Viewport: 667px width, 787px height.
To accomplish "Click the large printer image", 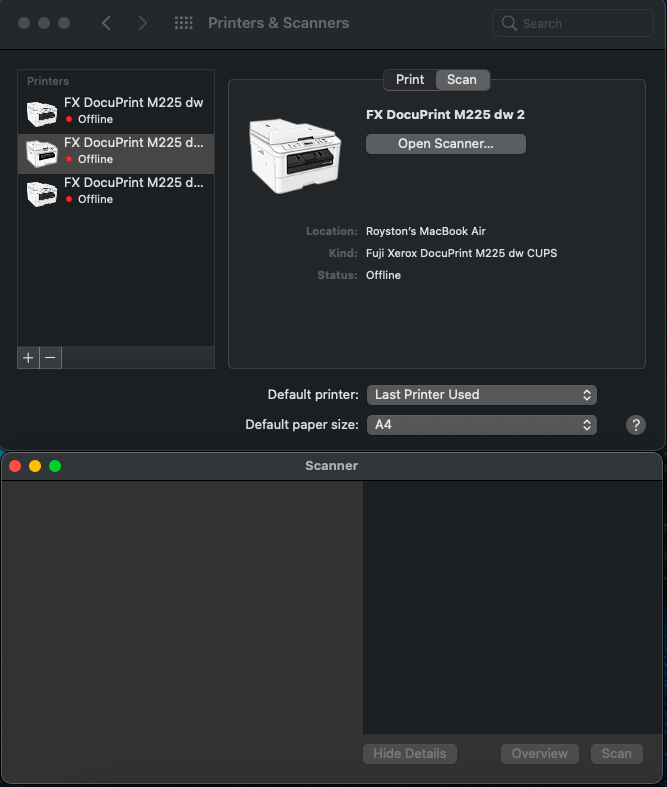I will [x=295, y=156].
